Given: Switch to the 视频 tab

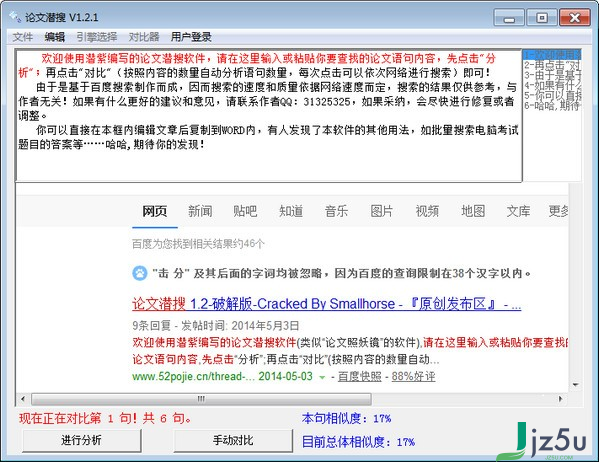Looking at the screenshot, I should [x=427, y=211].
